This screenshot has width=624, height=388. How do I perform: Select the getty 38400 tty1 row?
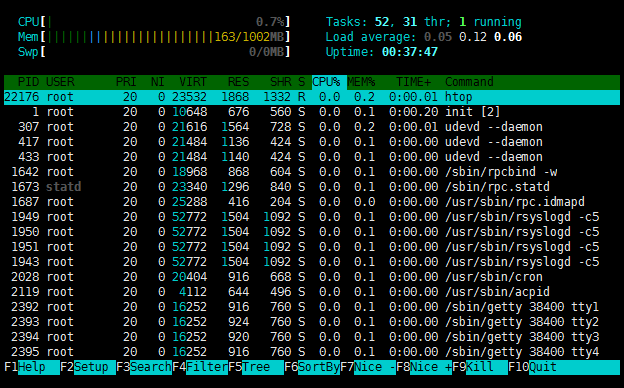tap(312, 307)
